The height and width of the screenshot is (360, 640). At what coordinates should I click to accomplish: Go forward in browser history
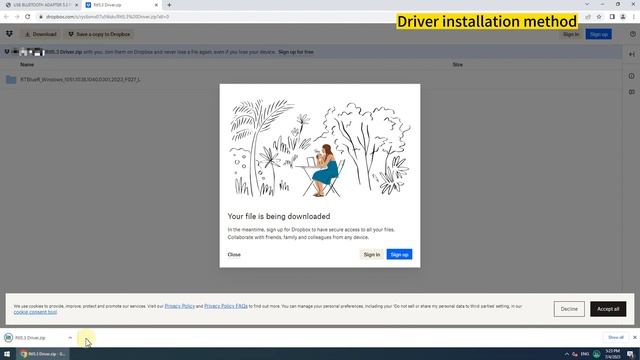pos(17,17)
